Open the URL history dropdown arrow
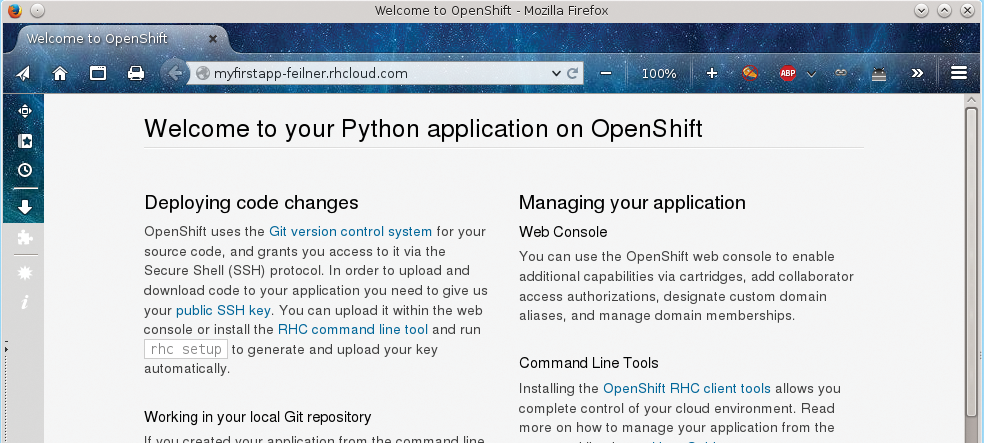 tap(556, 73)
